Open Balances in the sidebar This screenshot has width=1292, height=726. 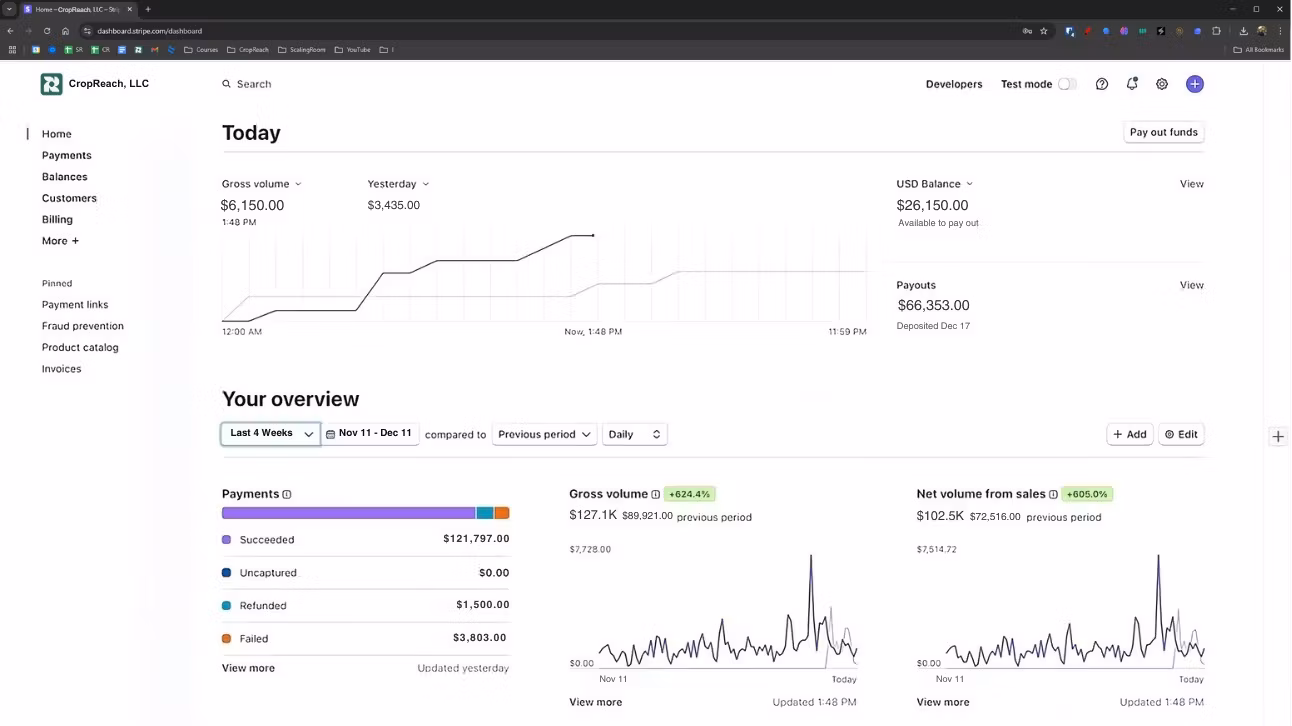65,177
